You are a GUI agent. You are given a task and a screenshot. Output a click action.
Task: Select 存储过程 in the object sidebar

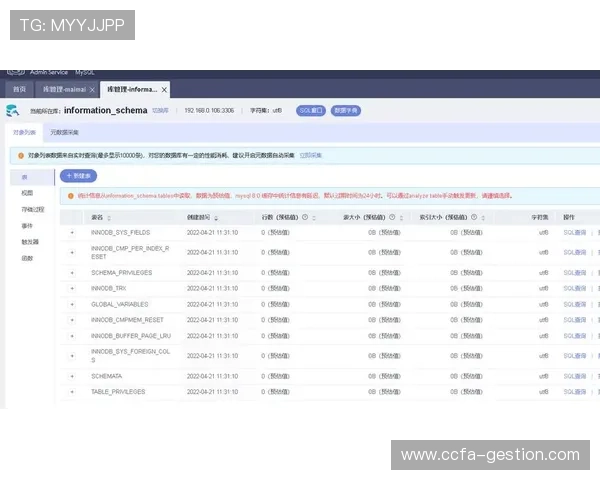[x=33, y=209]
